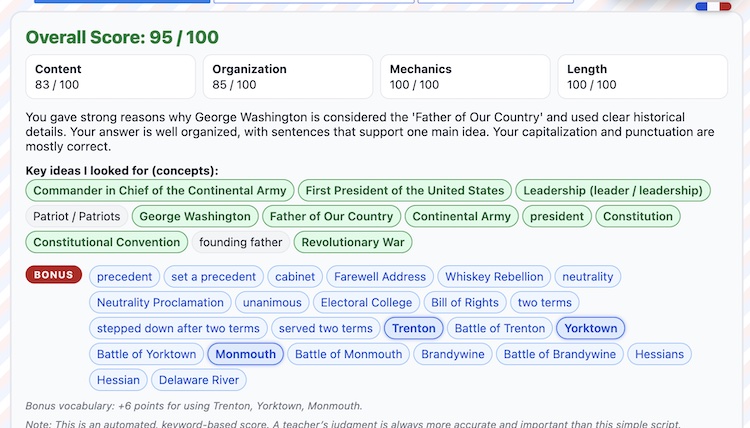Screen dimensions: 750x428
Task: Select the Mechanics score card
Action: 465,77
